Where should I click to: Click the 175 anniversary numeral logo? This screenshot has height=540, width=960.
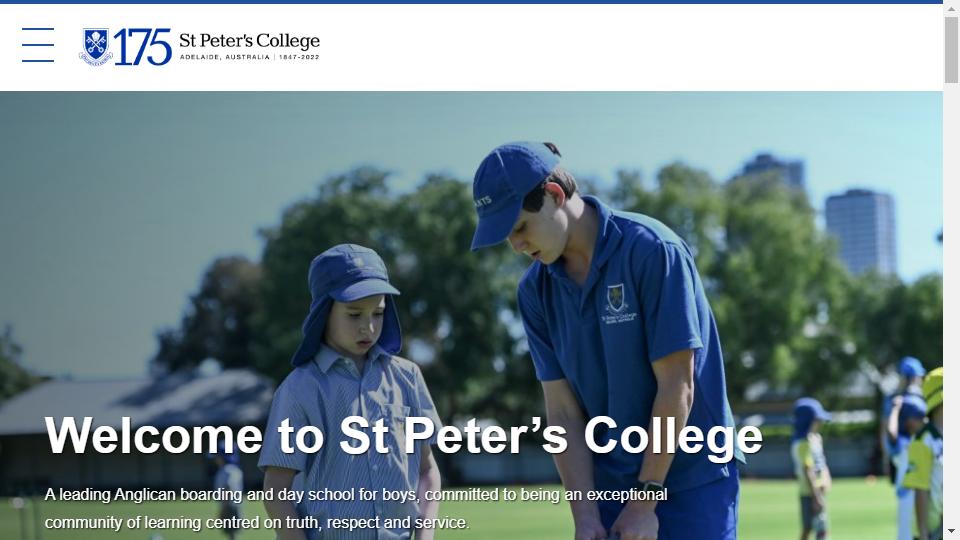click(x=143, y=47)
